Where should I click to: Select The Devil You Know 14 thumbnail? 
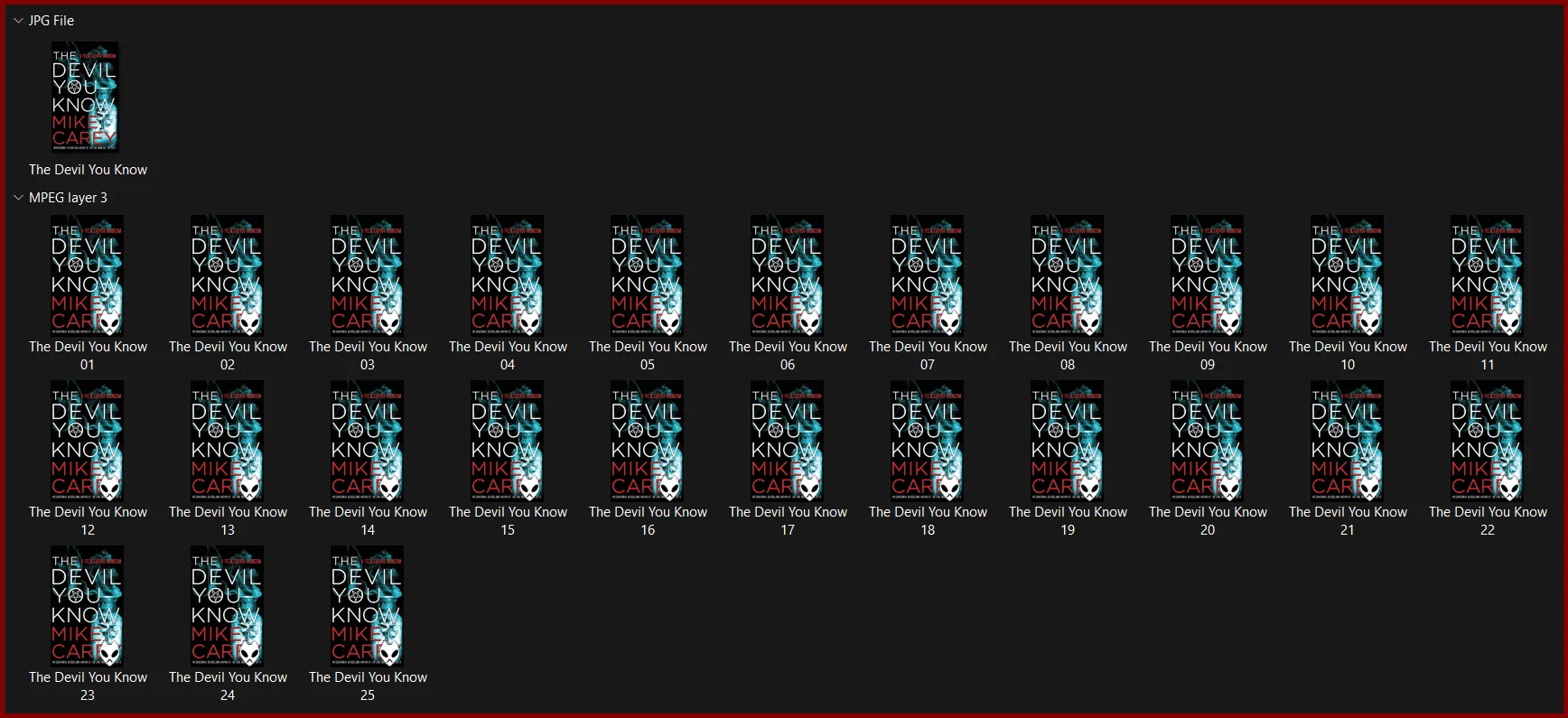click(x=367, y=441)
